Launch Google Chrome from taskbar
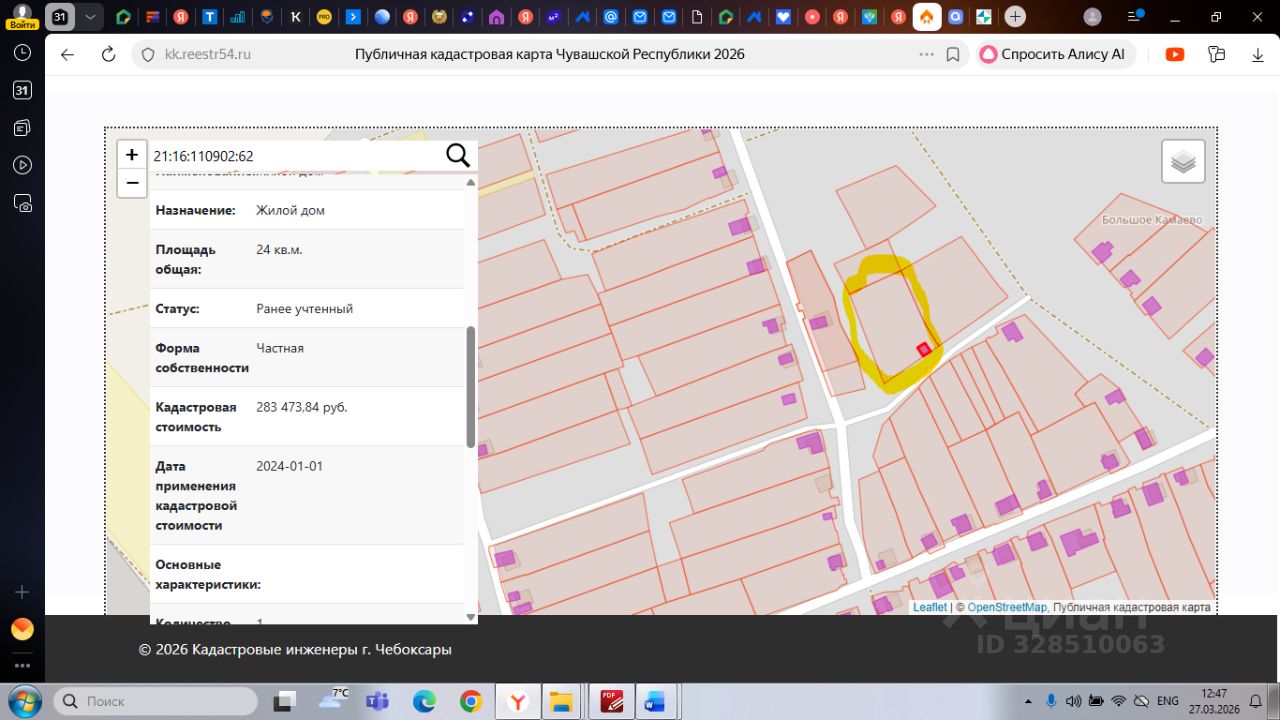 coord(471,701)
